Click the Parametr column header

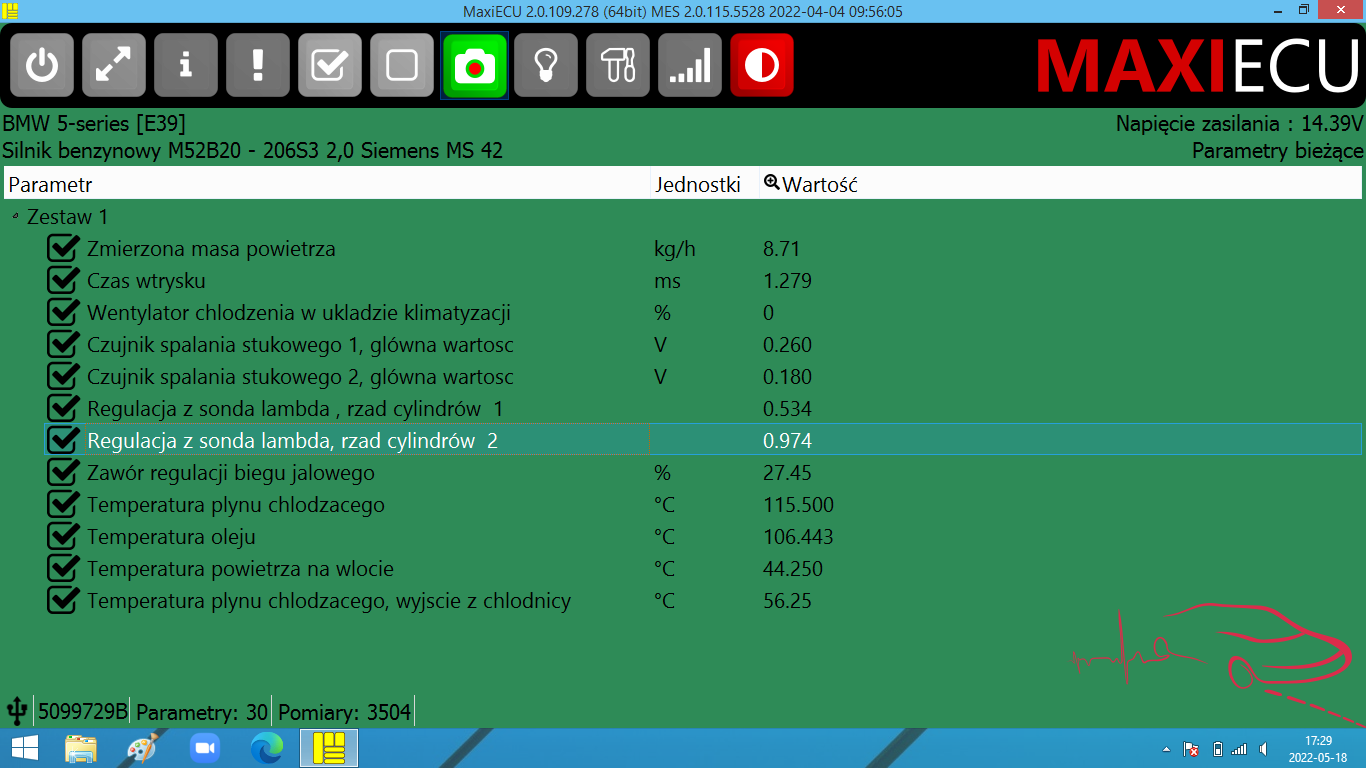coord(327,184)
